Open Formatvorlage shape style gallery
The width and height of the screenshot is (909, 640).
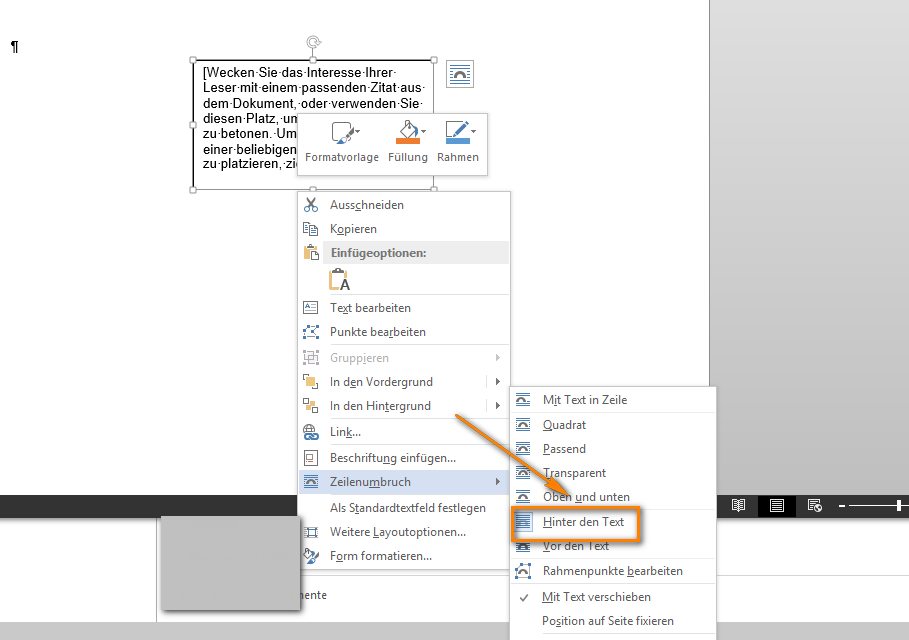click(342, 132)
